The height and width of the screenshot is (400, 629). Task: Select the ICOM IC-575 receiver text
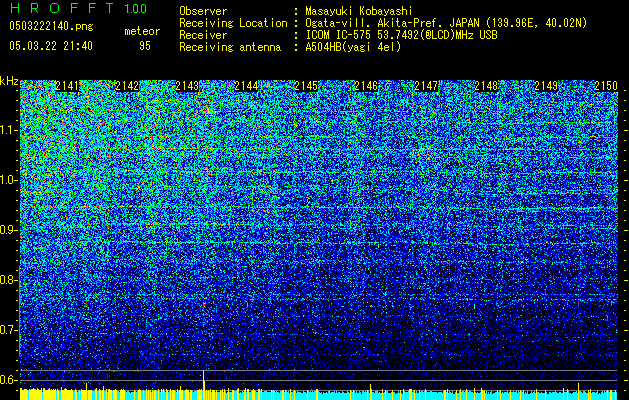(x=340, y=34)
